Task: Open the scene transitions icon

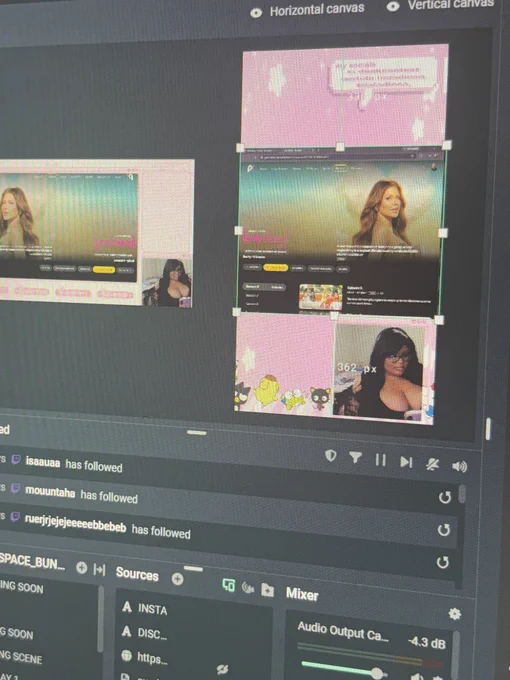Action: click(x=99, y=569)
